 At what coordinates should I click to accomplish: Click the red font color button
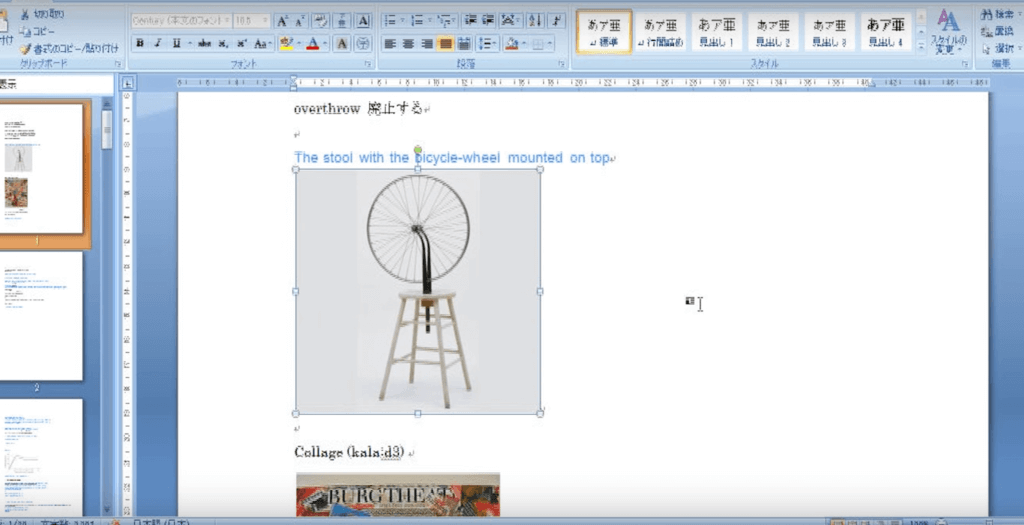click(313, 43)
